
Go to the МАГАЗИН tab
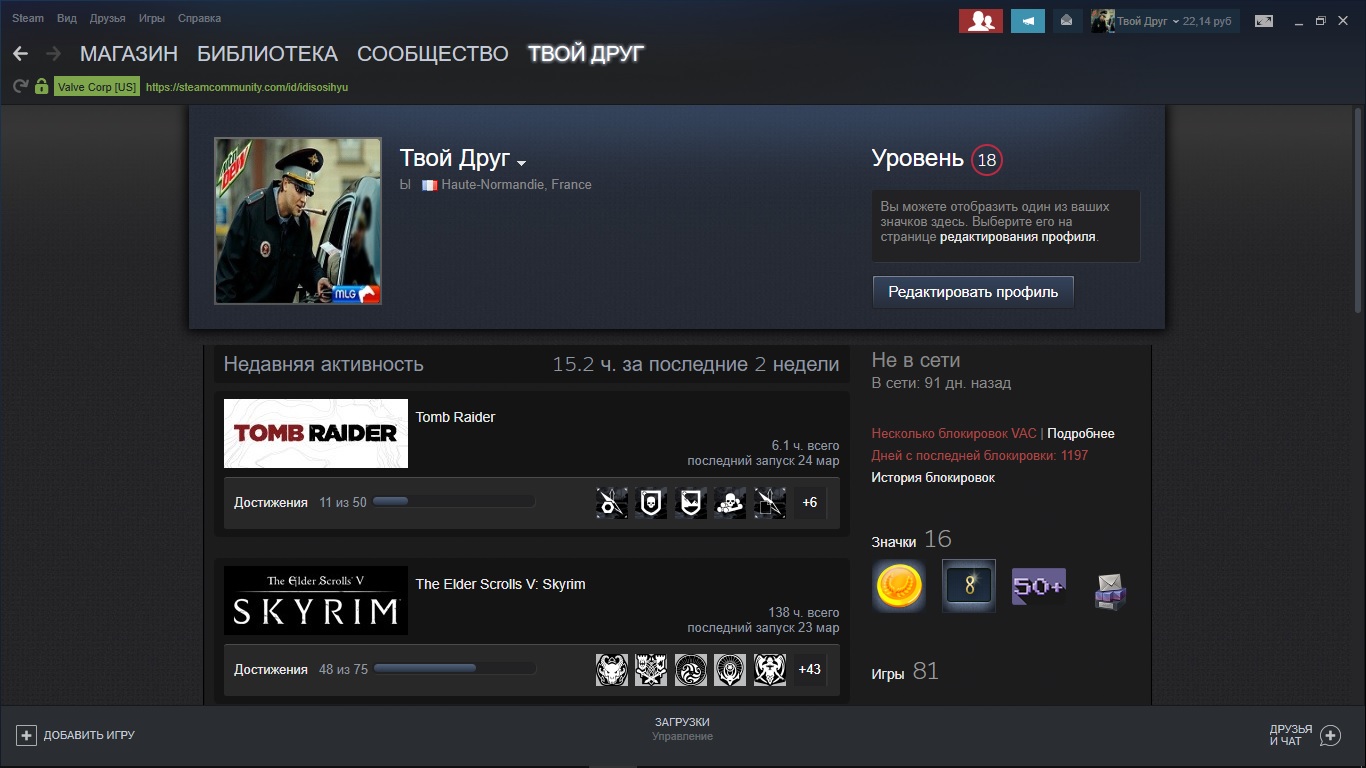(129, 54)
